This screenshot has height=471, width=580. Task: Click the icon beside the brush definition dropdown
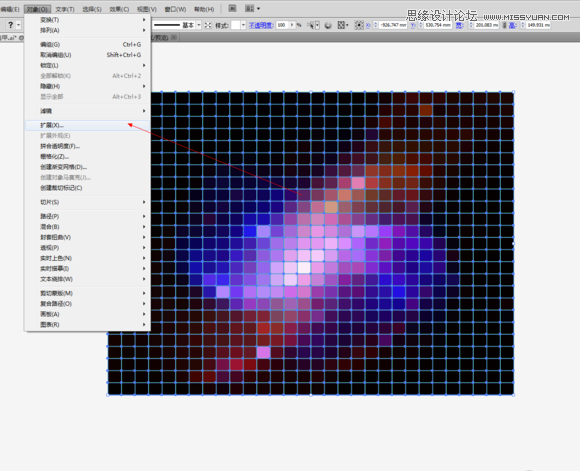tap(208, 25)
